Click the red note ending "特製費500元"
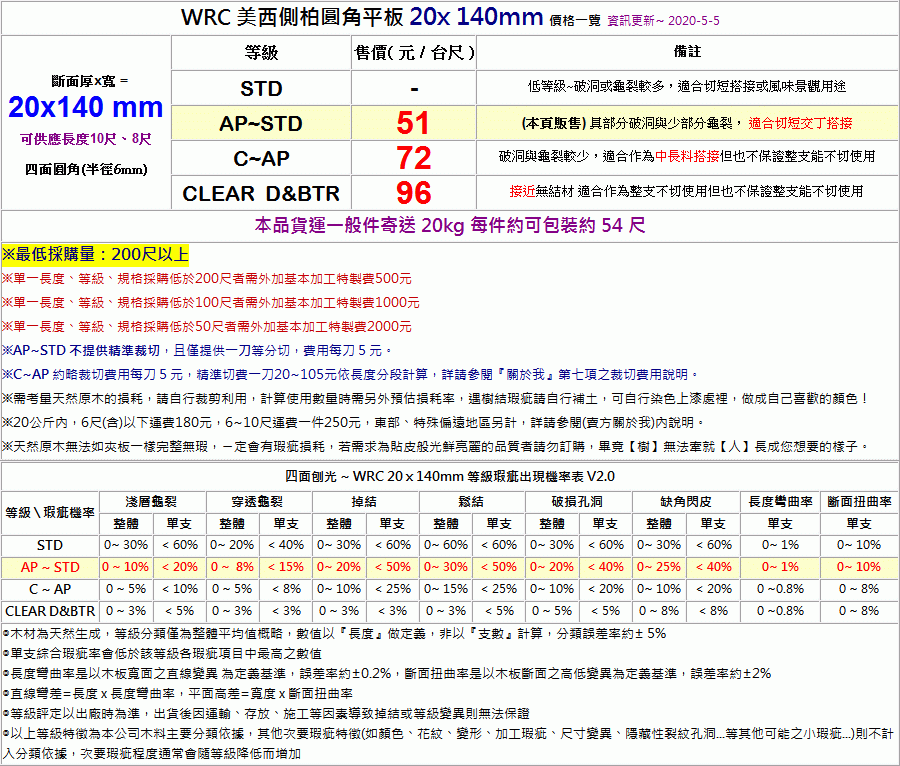 207,279
